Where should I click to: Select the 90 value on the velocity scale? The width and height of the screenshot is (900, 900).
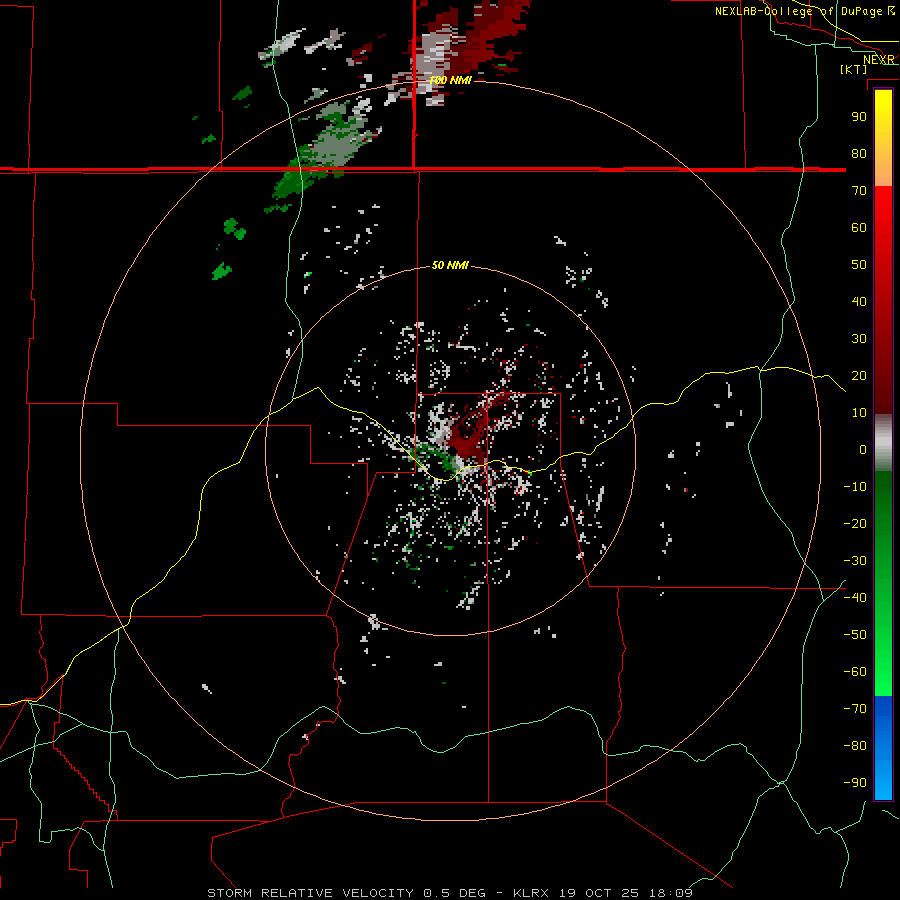(859, 117)
